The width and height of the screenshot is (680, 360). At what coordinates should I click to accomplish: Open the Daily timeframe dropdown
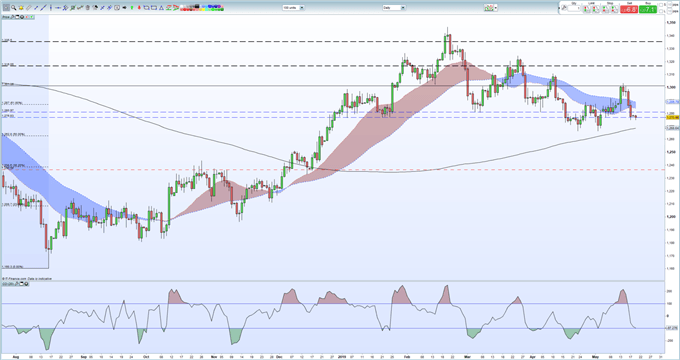pos(394,7)
